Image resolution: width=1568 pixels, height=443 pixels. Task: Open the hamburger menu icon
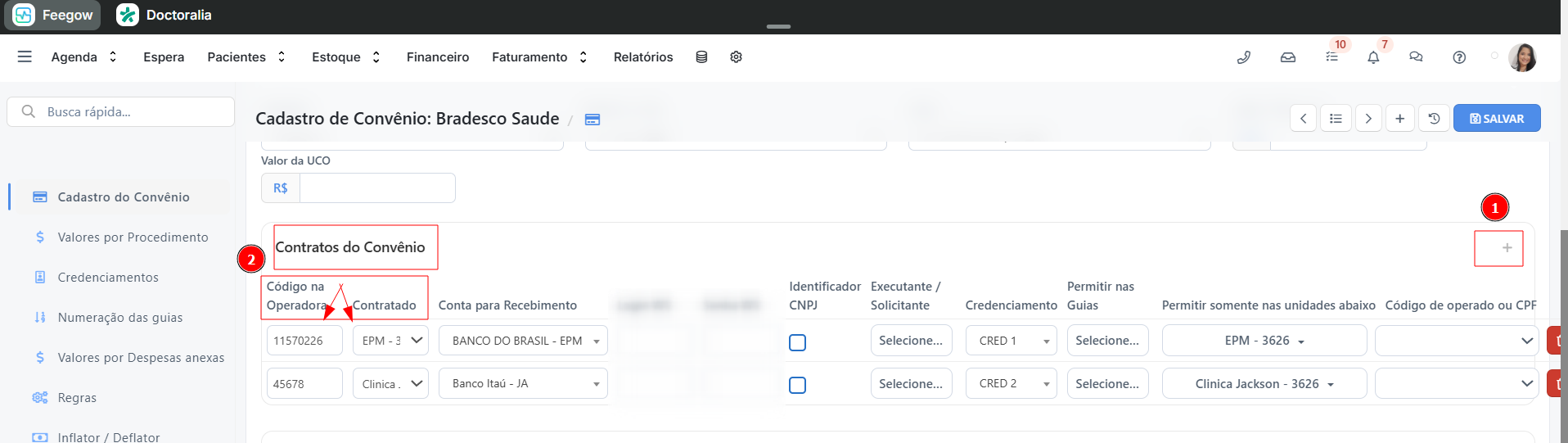25,57
